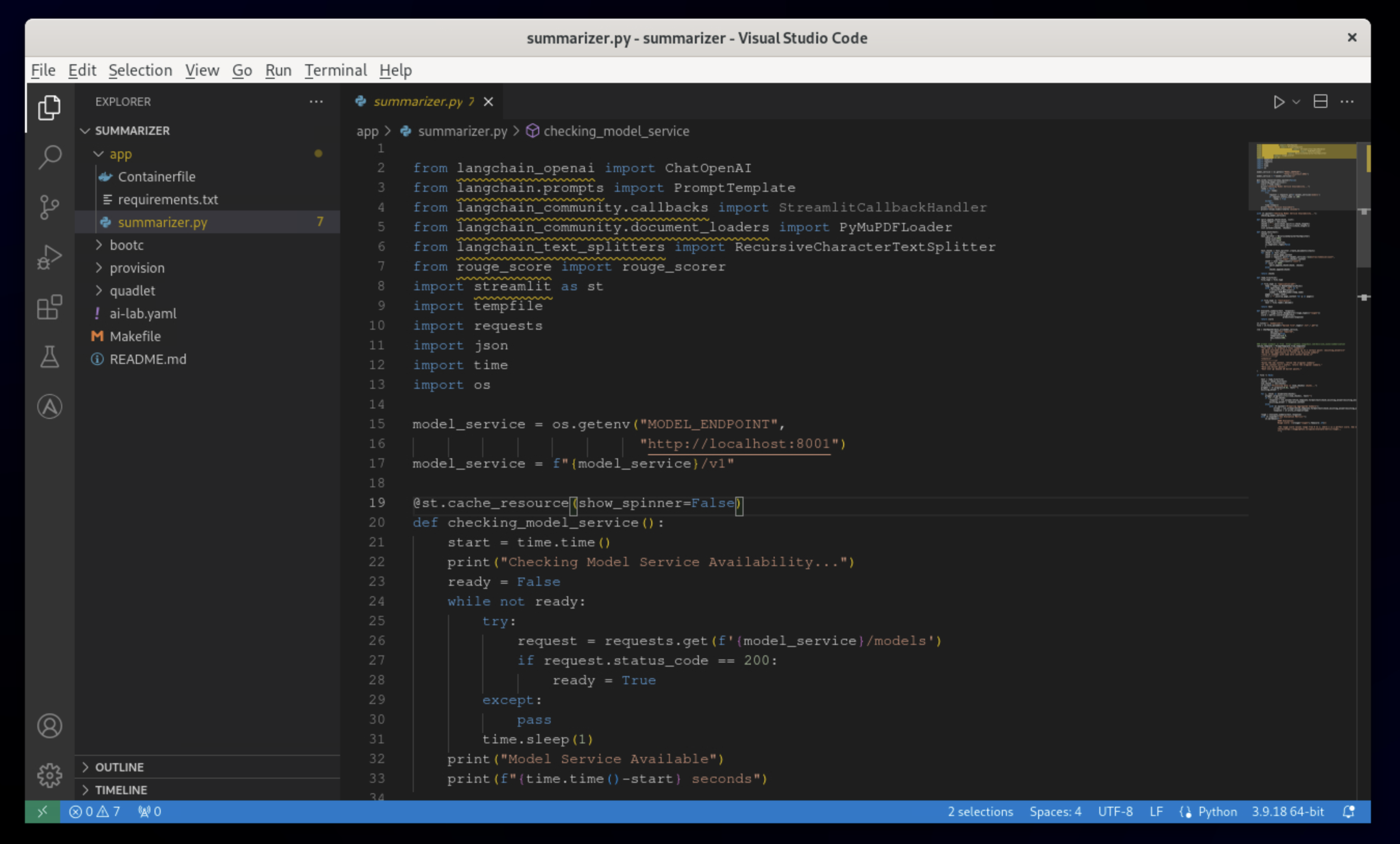Open the Selection menu
This screenshot has width=1400, height=844.
(140, 71)
